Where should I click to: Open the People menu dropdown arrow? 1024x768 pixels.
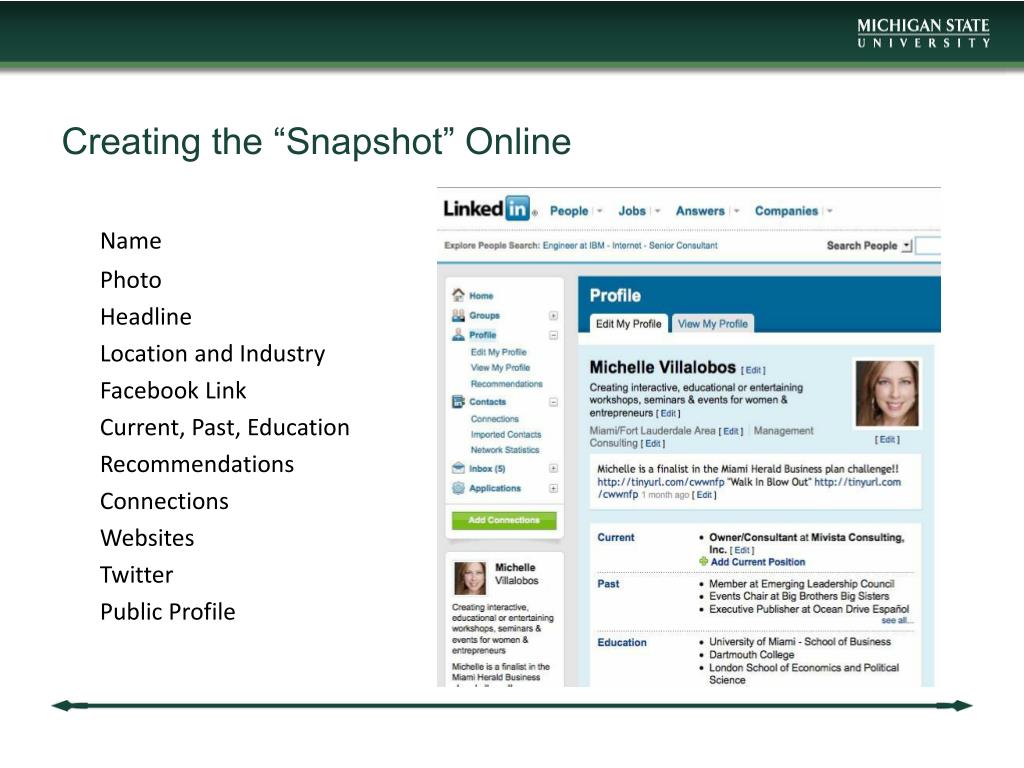600,211
